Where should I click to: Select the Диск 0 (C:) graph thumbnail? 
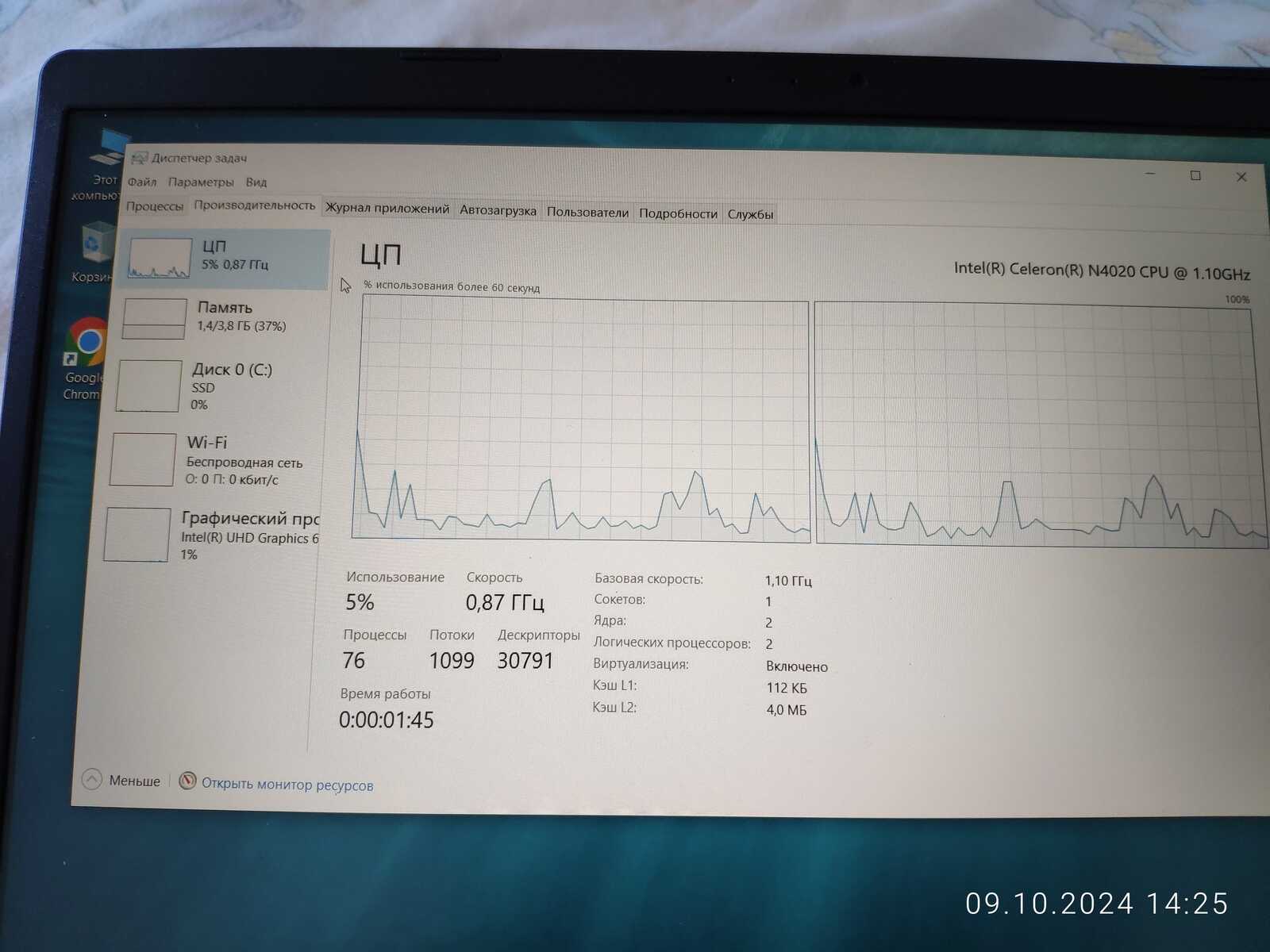pos(148,386)
